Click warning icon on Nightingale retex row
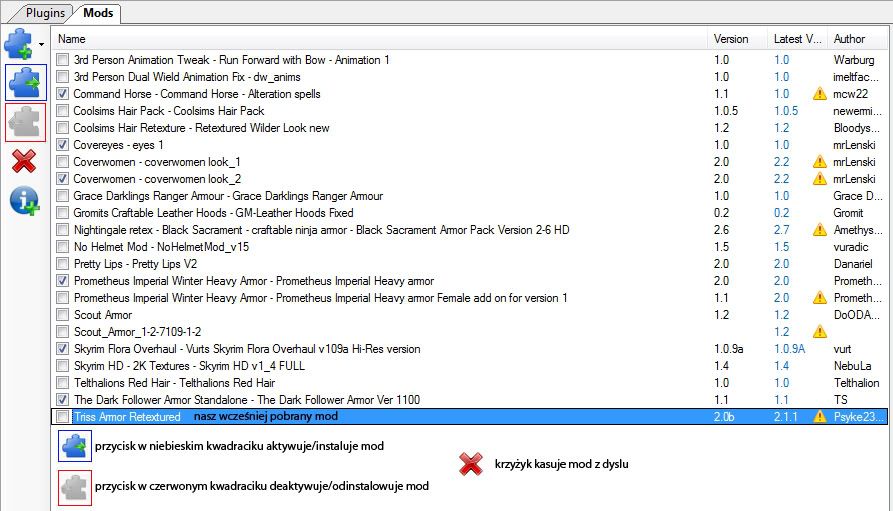The width and height of the screenshot is (893, 511). (820, 230)
